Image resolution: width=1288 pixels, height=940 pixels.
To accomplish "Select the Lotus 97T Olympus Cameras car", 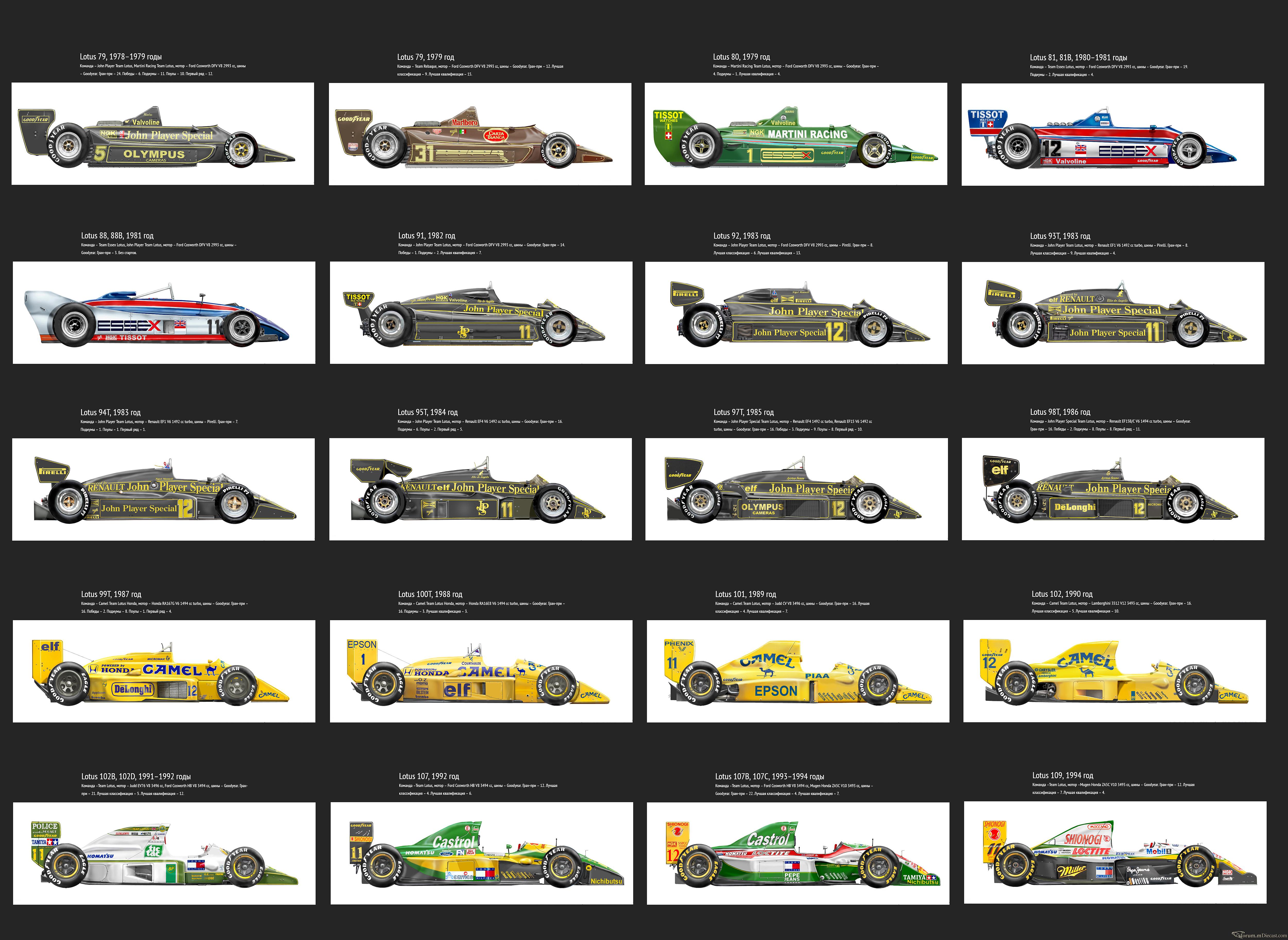I will coord(796,489).
